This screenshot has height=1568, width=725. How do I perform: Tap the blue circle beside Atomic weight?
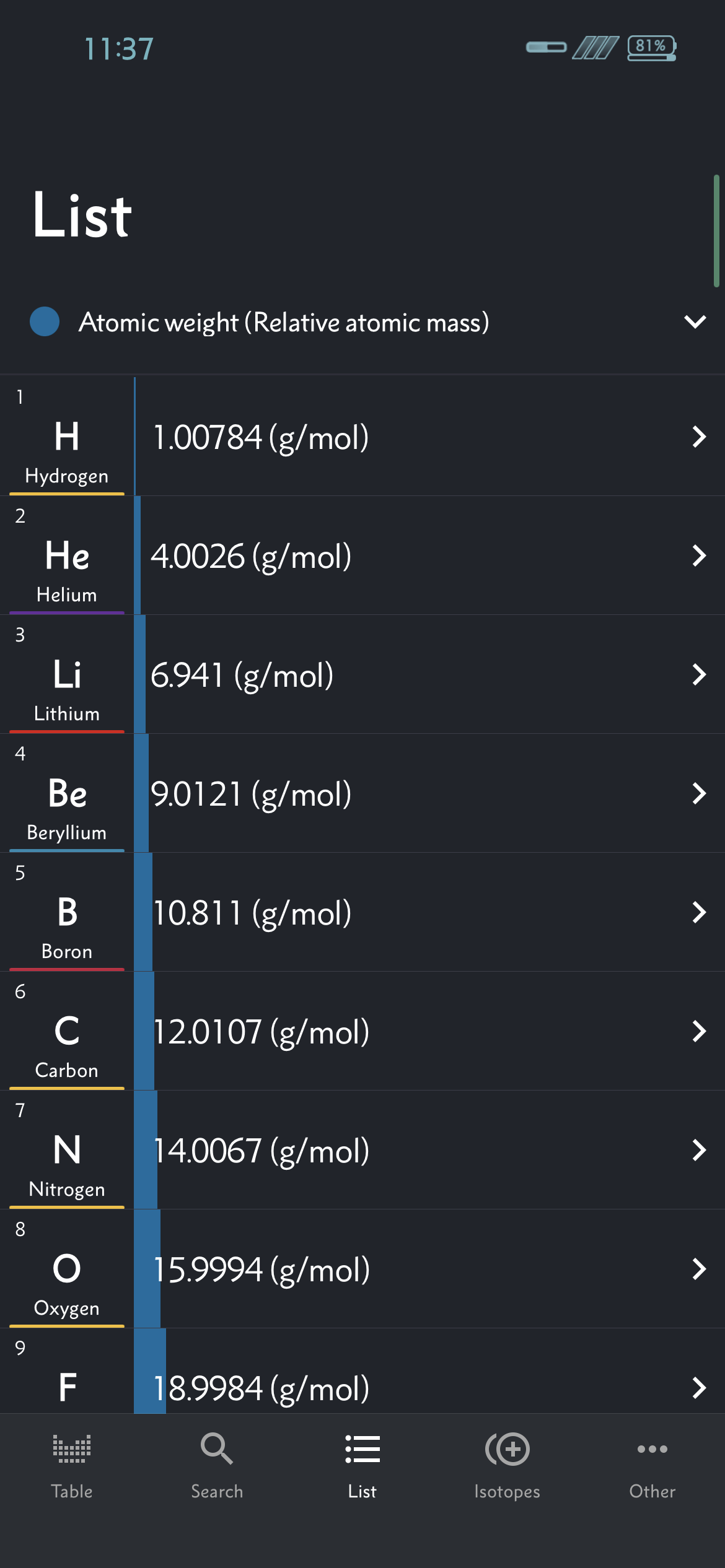point(45,322)
